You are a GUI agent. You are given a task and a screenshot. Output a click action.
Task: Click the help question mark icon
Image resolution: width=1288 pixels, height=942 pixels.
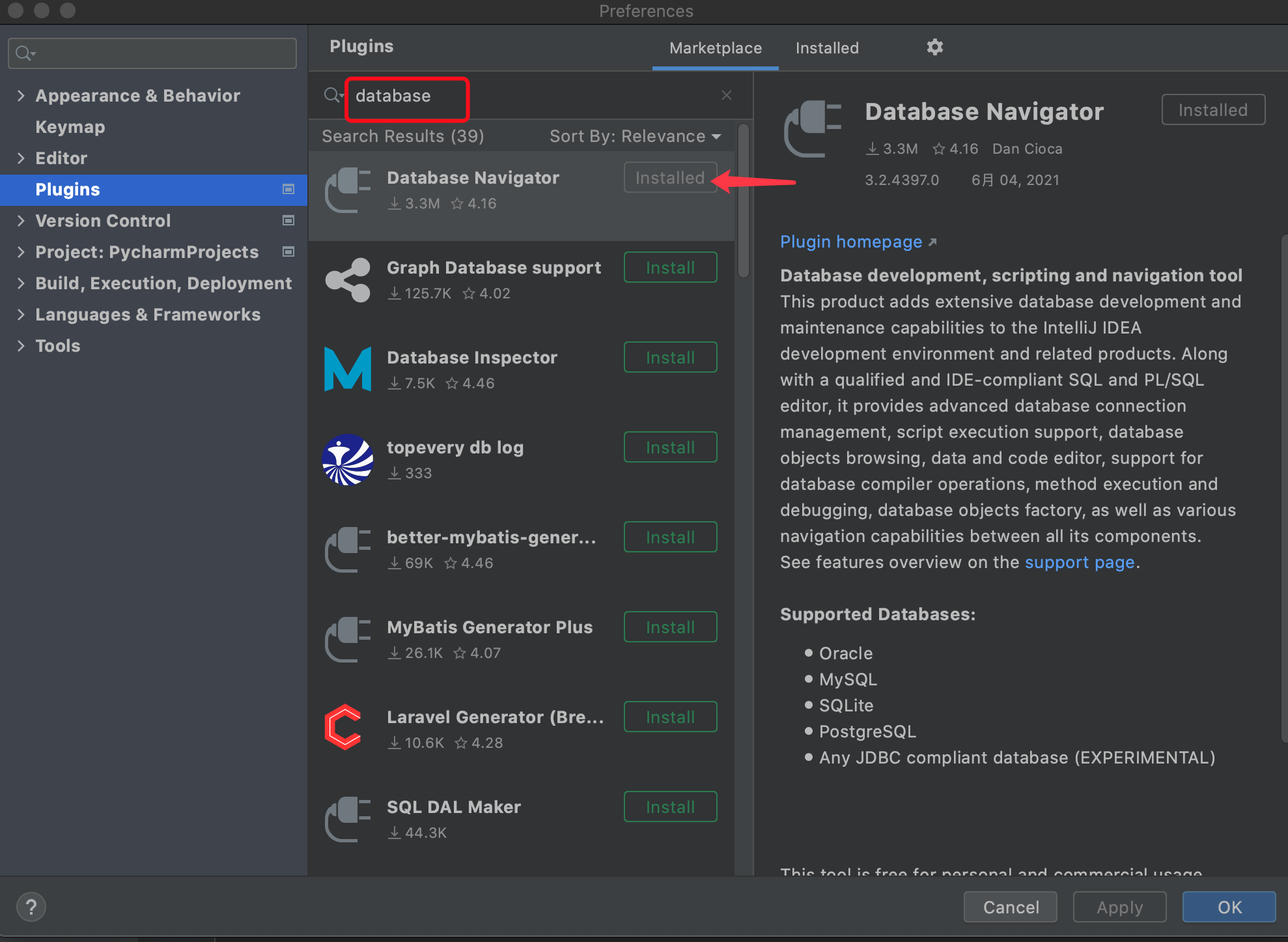tap(31, 906)
